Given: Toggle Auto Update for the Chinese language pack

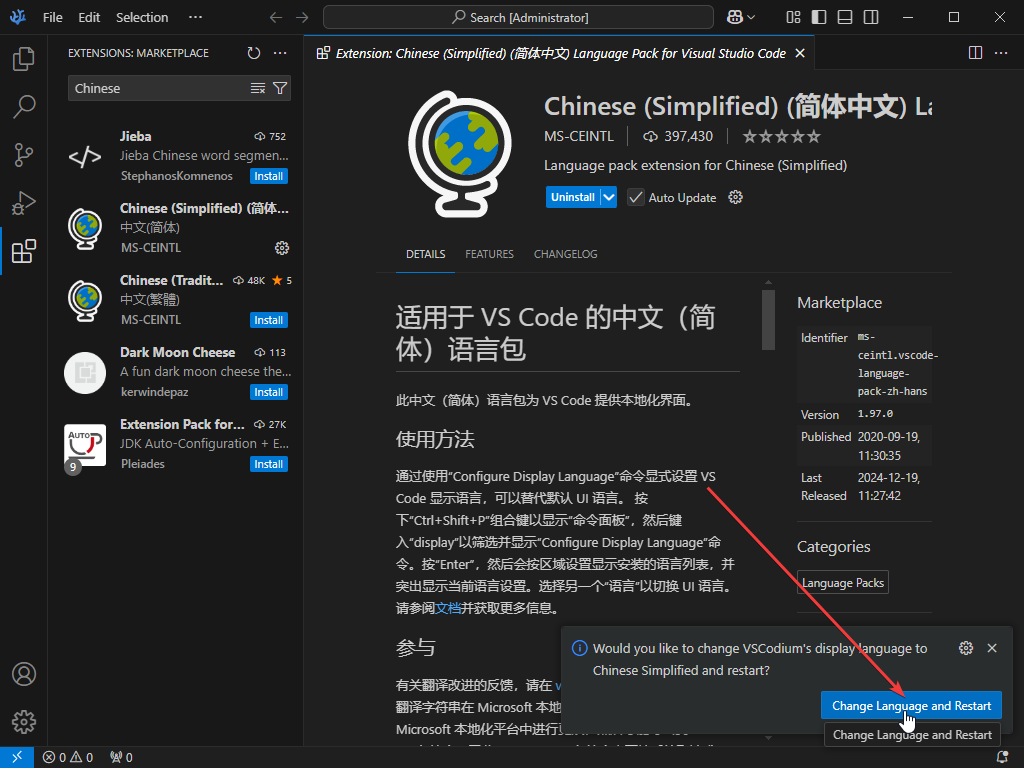Looking at the screenshot, I should (x=635, y=197).
